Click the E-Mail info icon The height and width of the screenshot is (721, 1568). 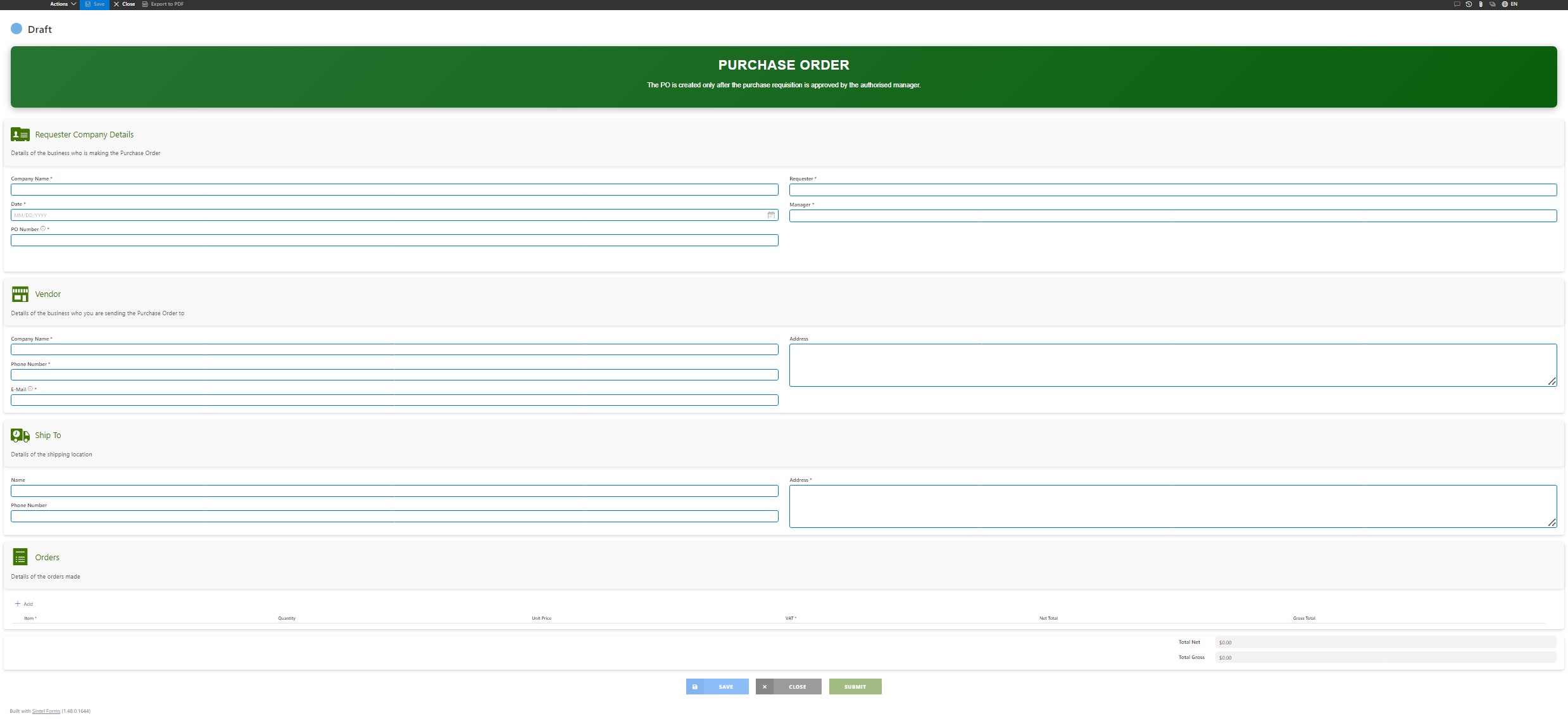(x=30, y=389)
